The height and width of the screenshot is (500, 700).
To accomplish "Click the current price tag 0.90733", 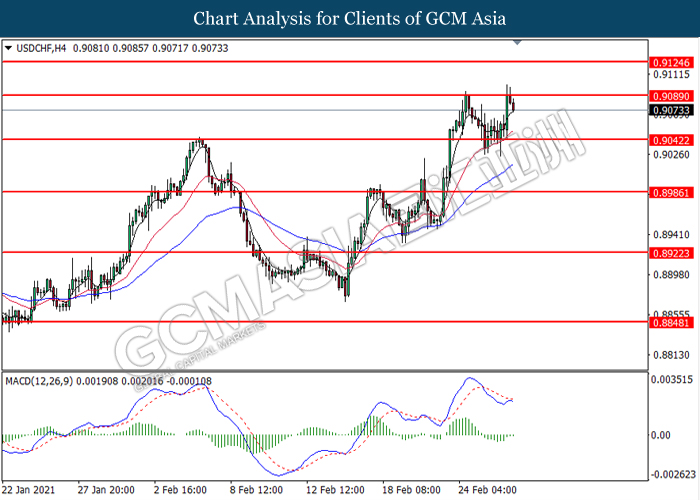I will tap(671, 110).
